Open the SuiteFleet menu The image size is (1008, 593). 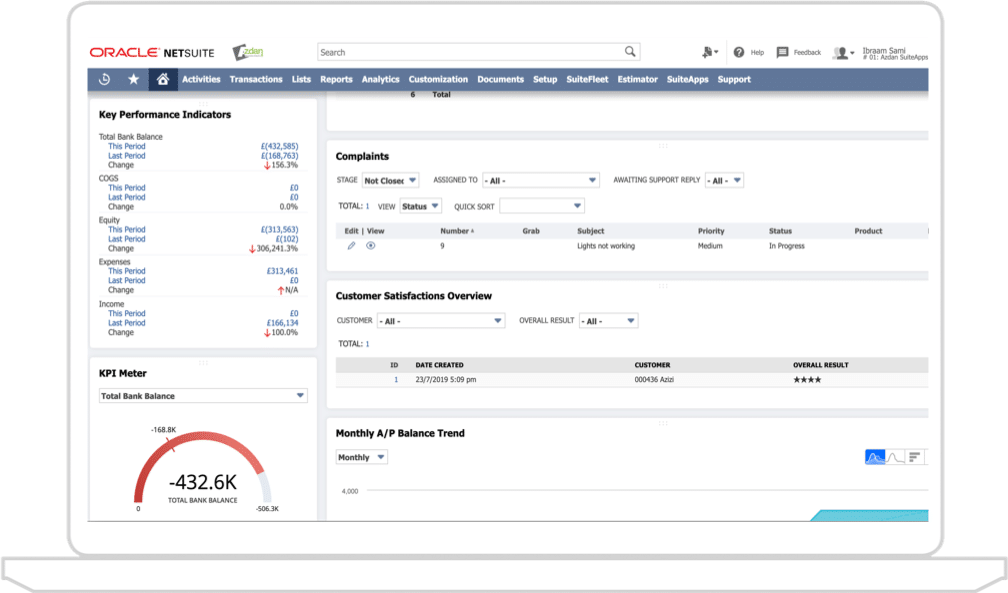click(587, 79)
